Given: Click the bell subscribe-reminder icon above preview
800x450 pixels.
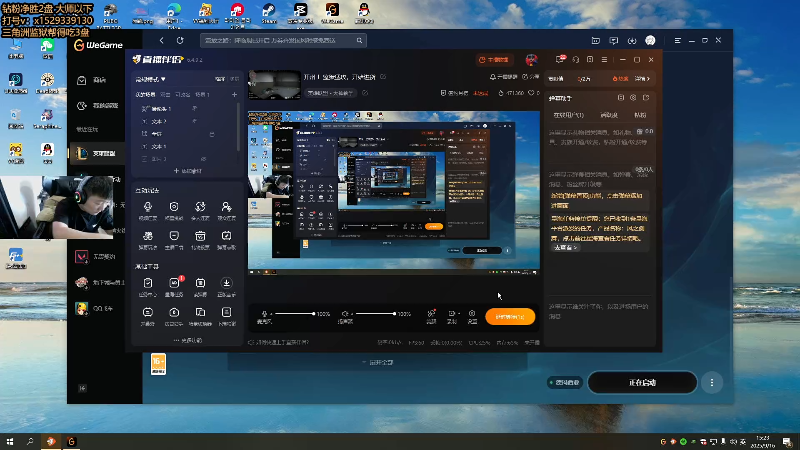Looking at the screenshot, I should 492,77.
